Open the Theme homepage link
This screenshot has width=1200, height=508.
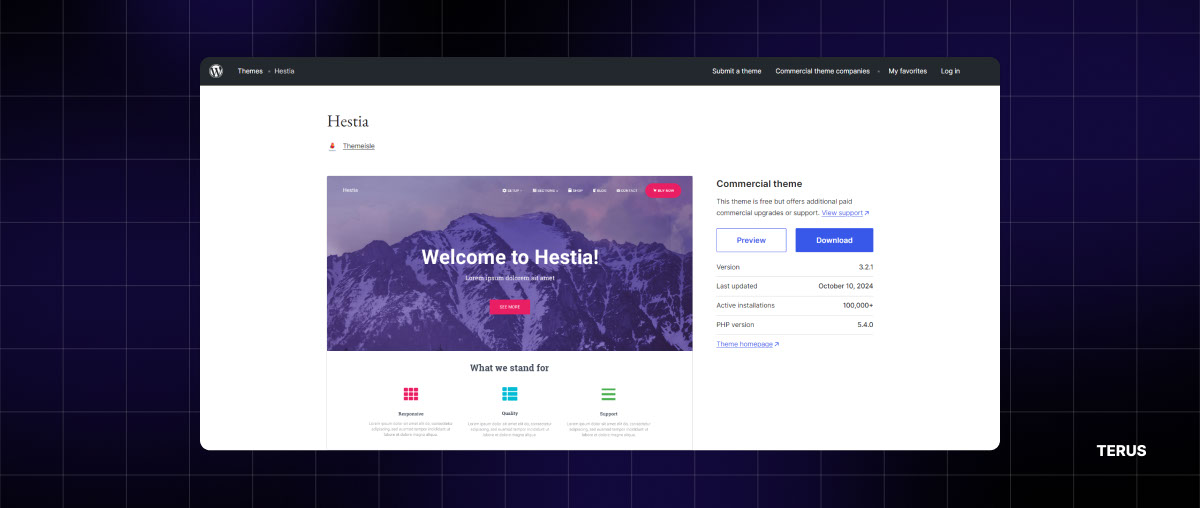point(747,344)
